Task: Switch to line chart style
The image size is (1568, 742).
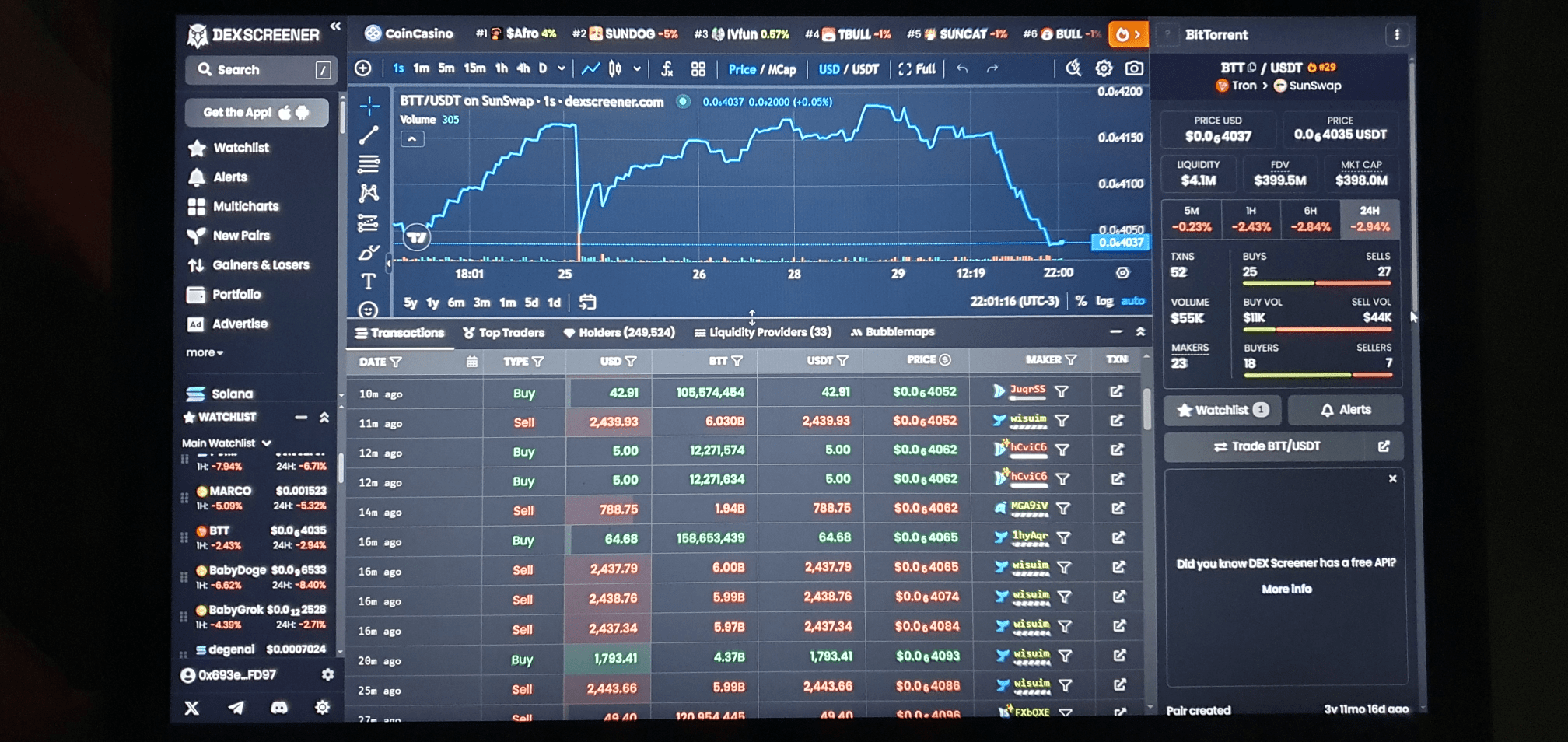Action: (x=590, y=69)
